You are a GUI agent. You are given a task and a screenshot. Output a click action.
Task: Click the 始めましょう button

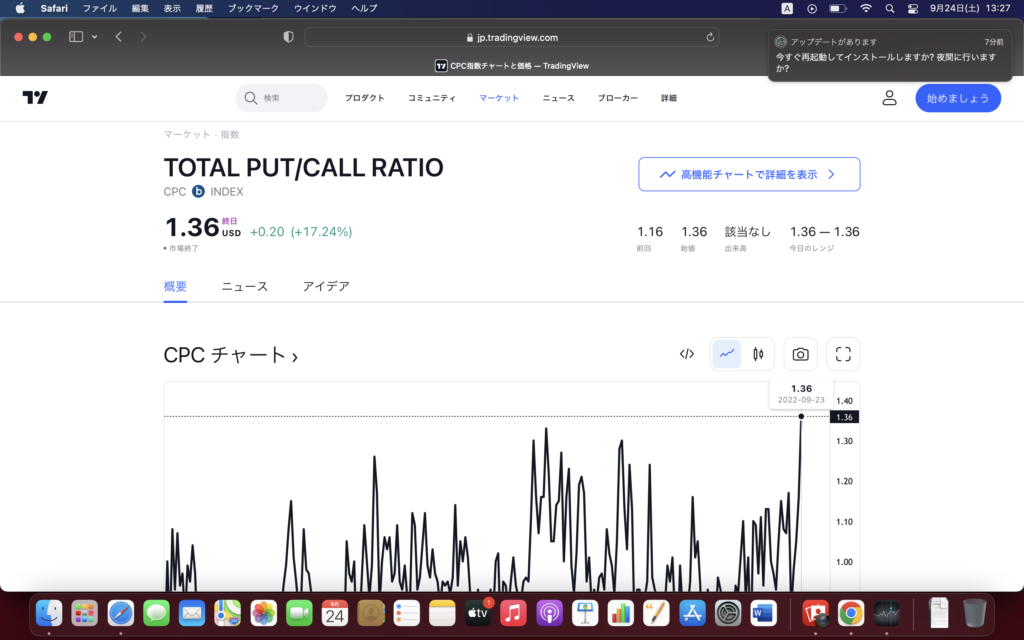(957, 98)
